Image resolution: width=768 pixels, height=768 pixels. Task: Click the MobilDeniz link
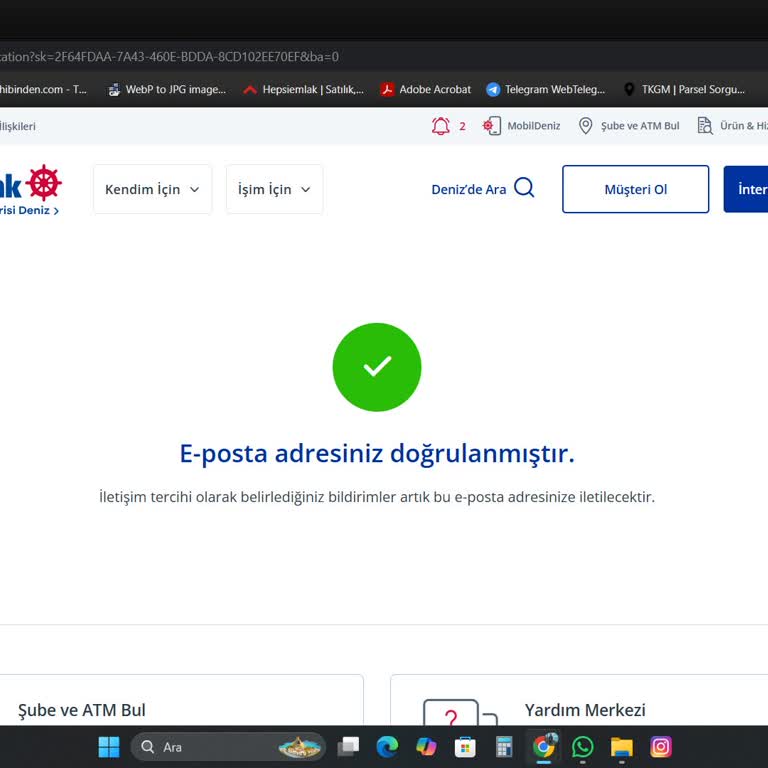(533, 126)
